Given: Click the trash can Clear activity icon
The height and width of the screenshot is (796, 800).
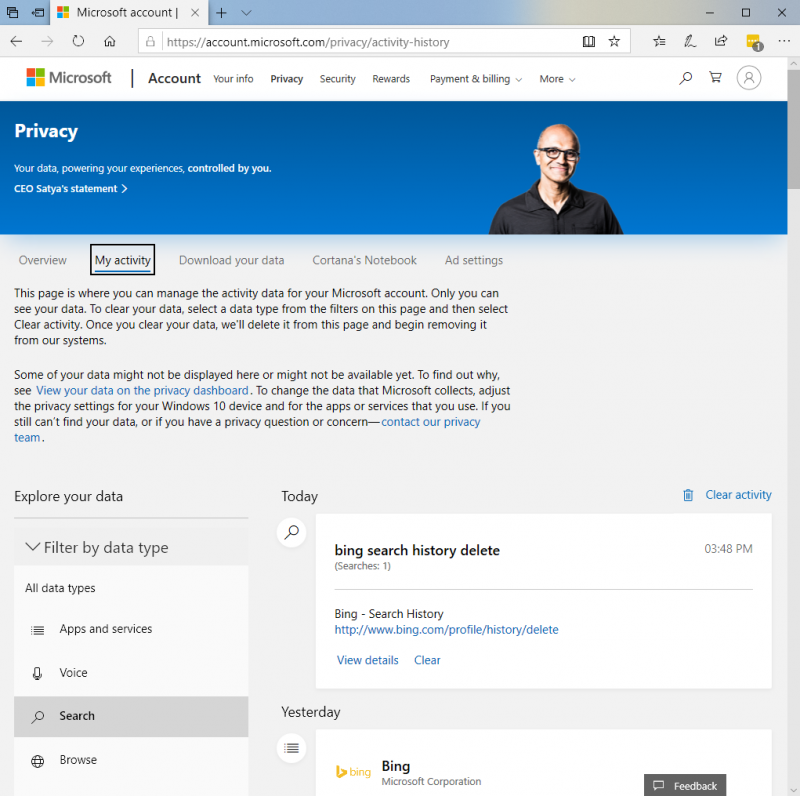Looking at the screenshot, I should pos(688,495).
